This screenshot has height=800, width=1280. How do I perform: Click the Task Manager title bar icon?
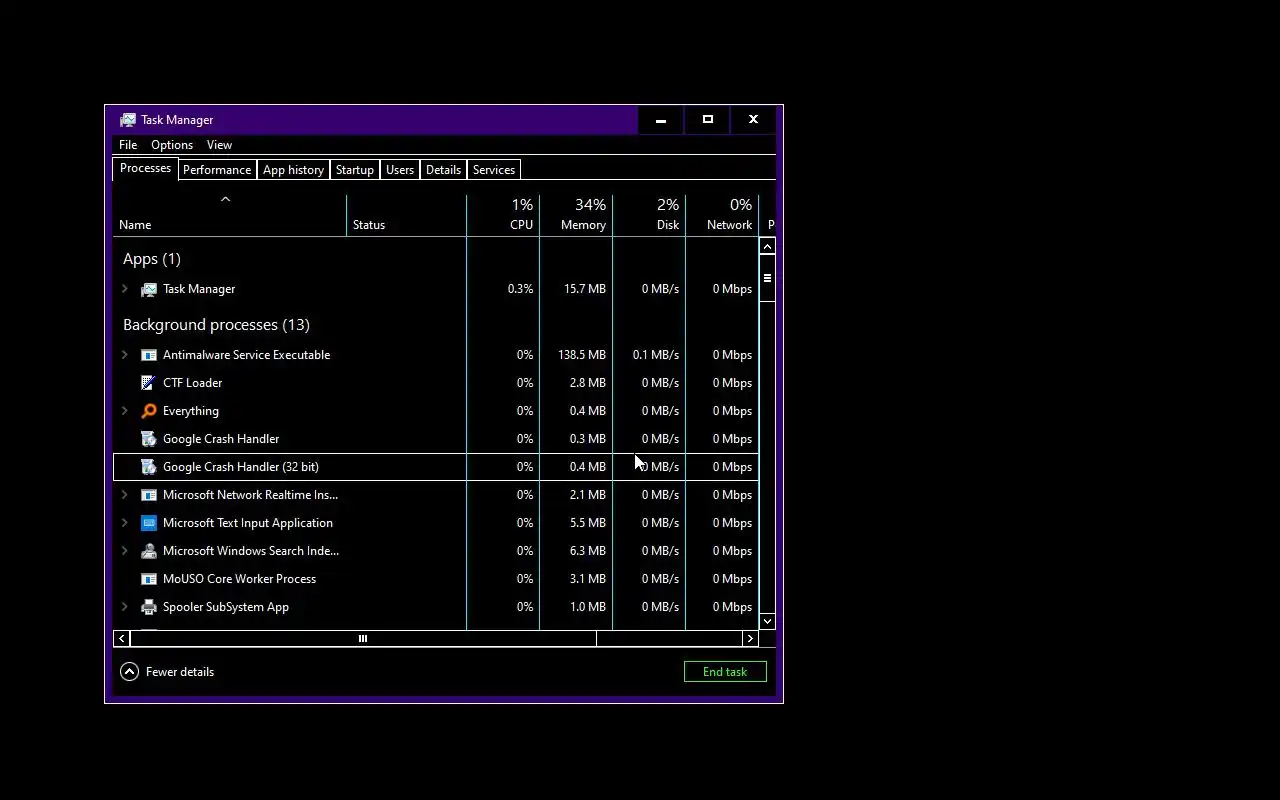point(128,120)
